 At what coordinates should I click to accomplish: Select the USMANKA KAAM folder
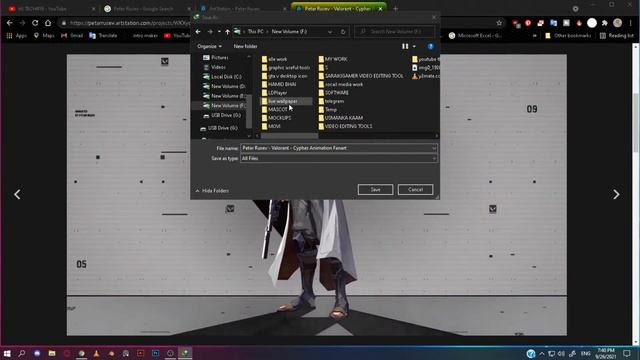[x=341, y=118]
